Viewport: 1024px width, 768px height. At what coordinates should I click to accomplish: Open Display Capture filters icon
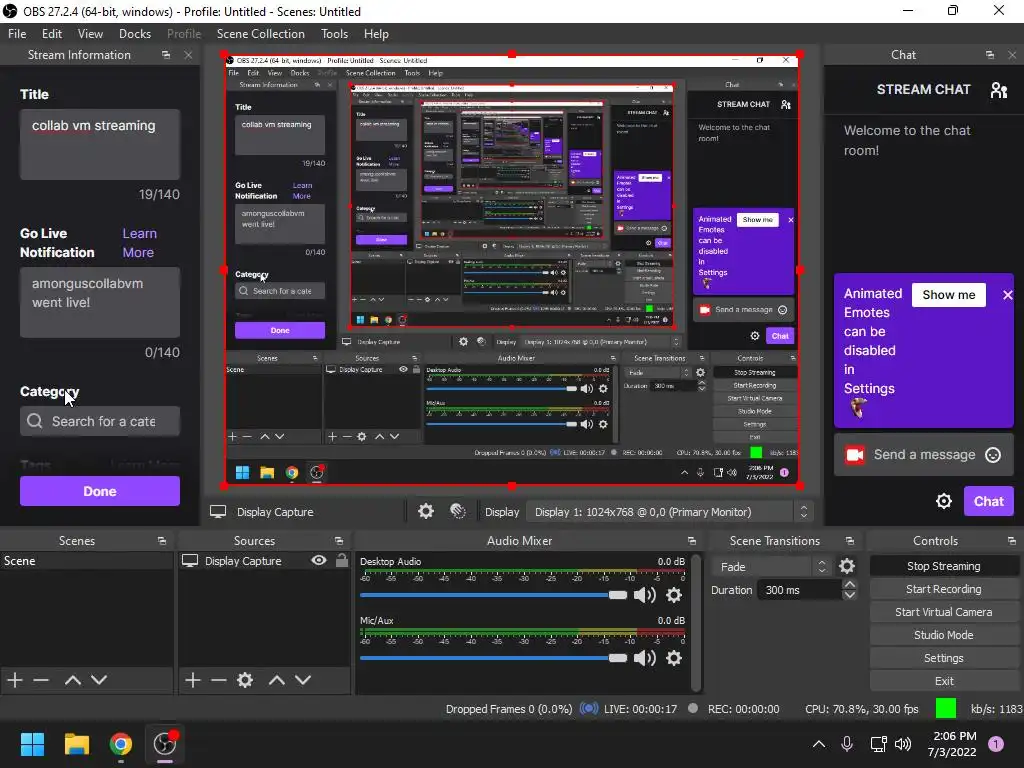pyautogui.click(x=458, y=511)
